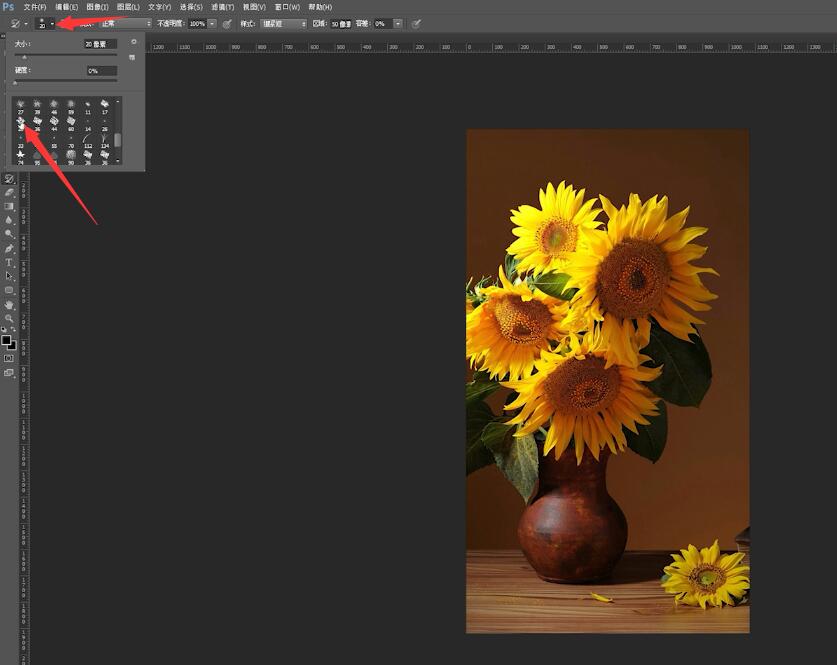Pick the size 74 star brush tip
Viewport: 837px width, 665px height.
pos(20,157)
